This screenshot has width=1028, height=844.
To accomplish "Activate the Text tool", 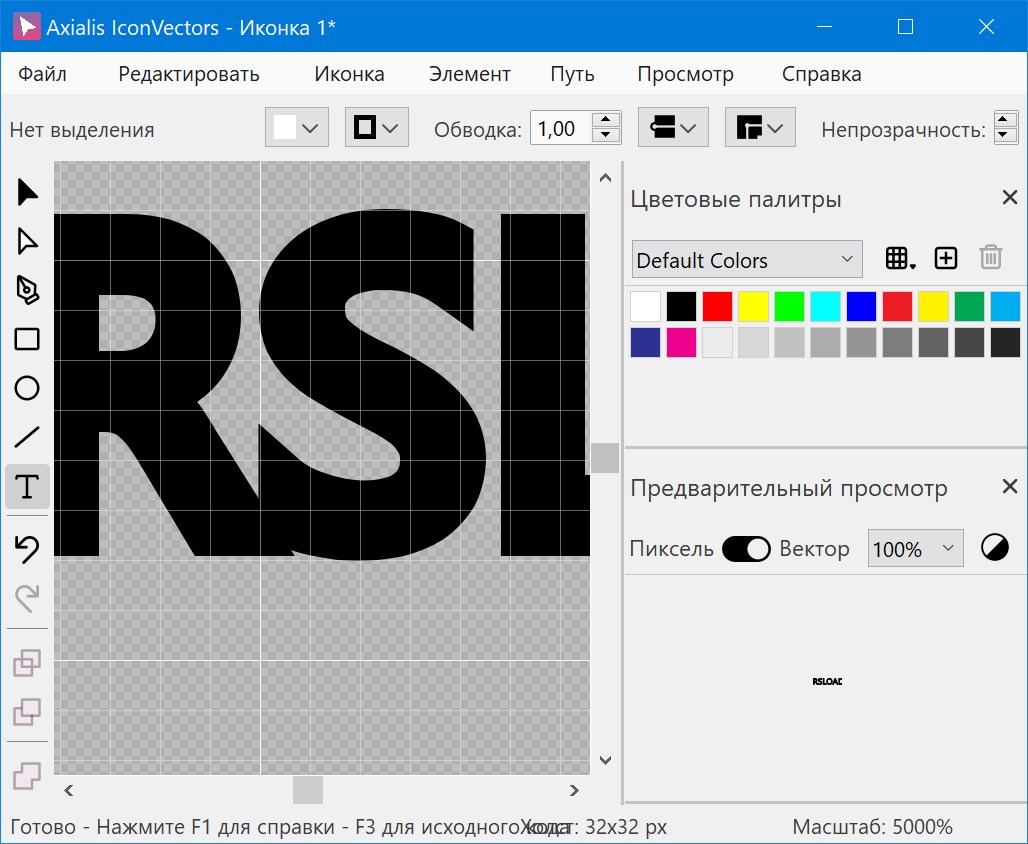I will [x=27, y=487].
